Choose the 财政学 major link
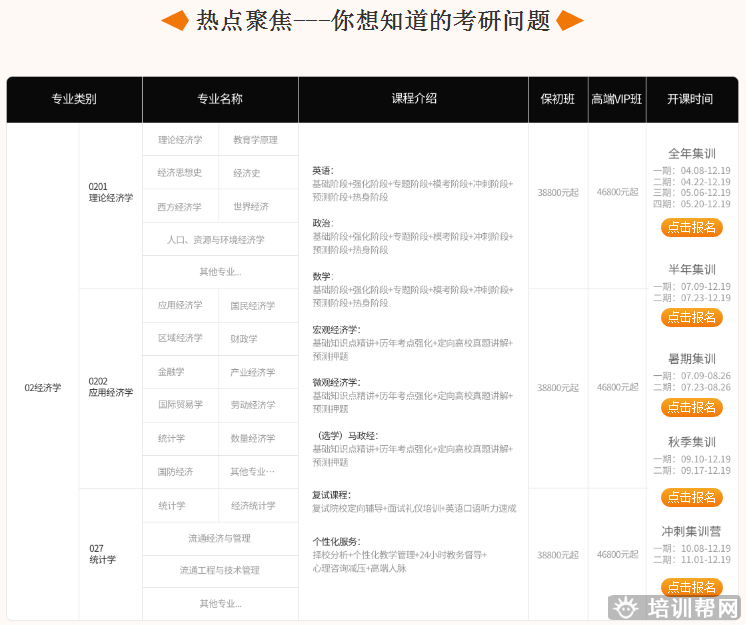Image resolution: width=746 pixels, height=625 pixels. 244,339
